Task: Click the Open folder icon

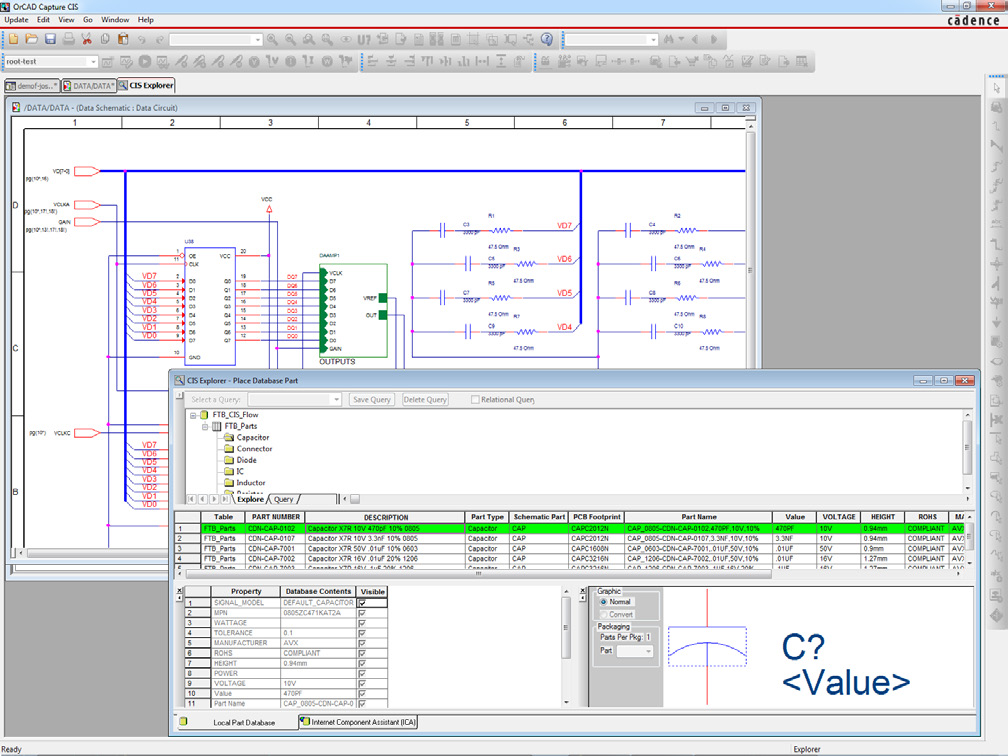Action: point(31,39)
